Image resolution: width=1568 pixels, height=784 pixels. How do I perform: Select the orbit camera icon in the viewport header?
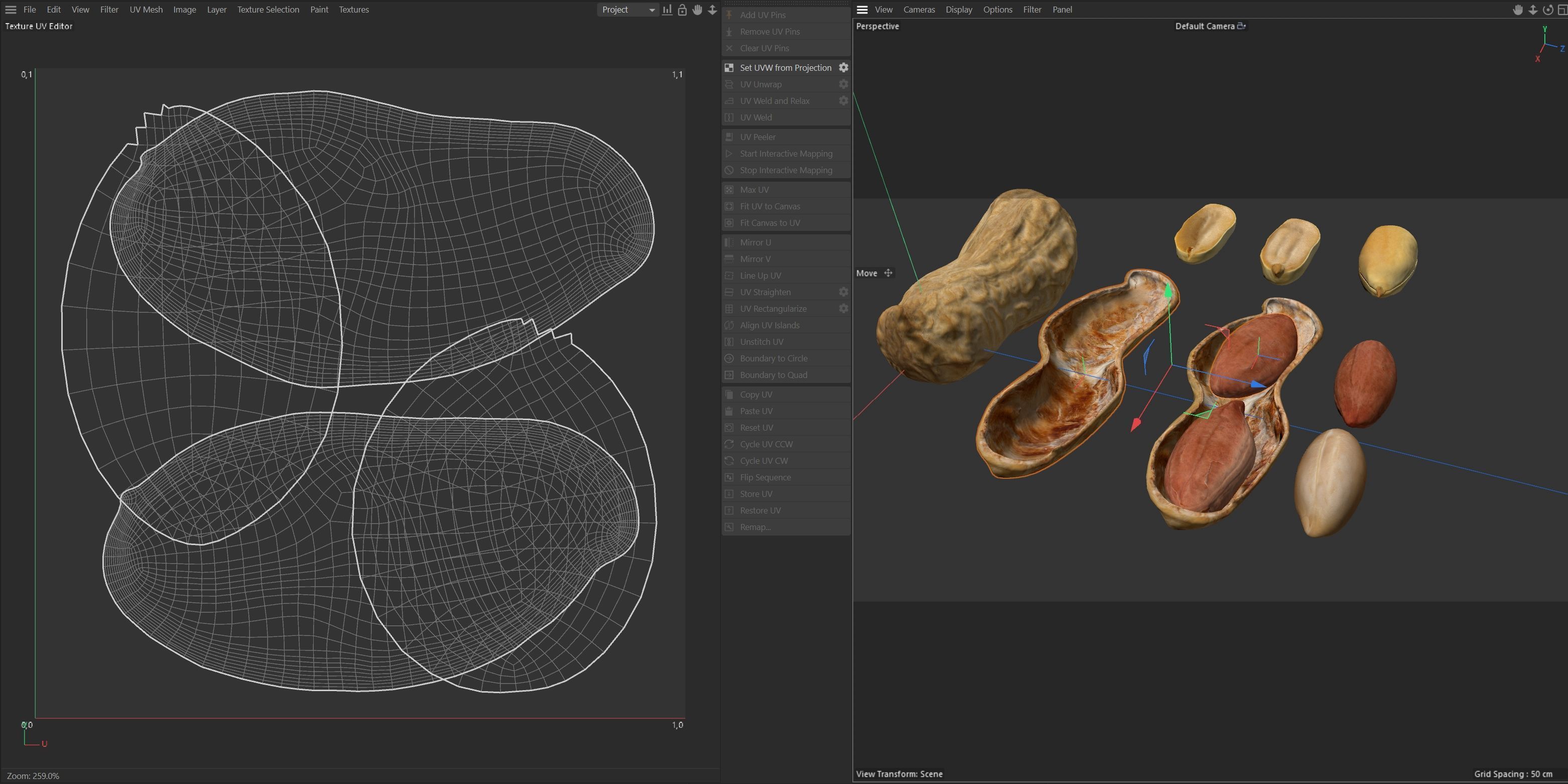(x=1548, y=10)
